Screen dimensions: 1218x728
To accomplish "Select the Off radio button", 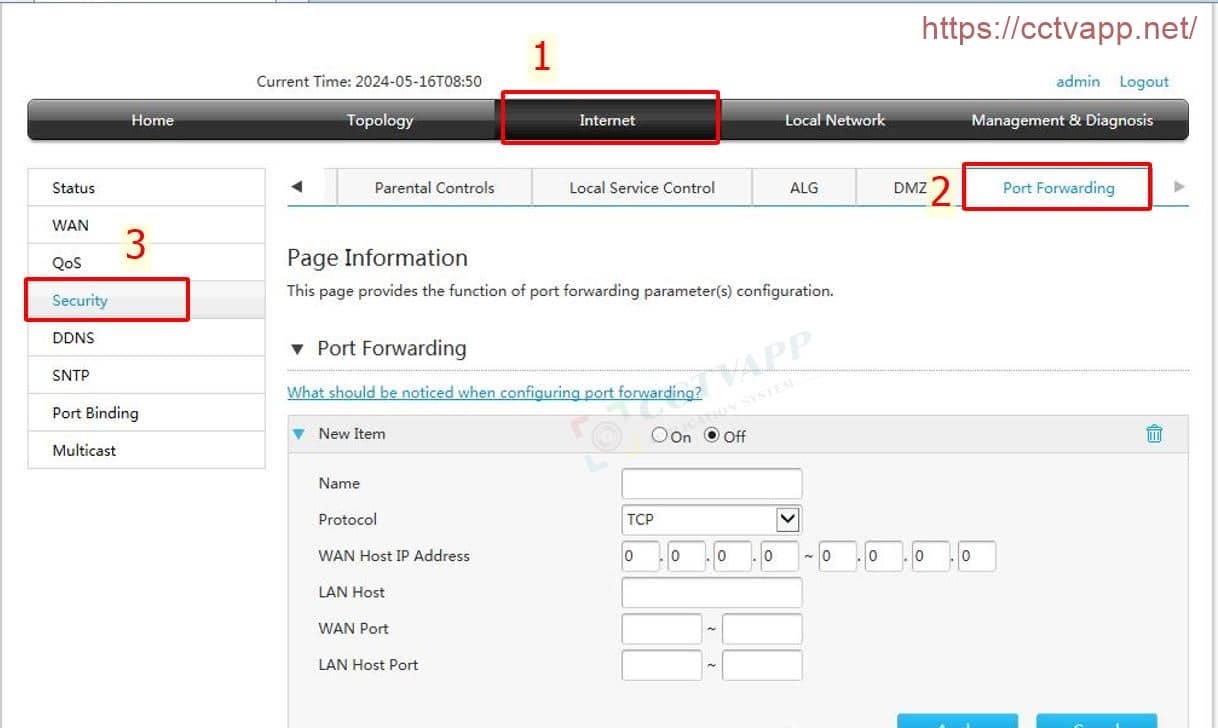I will (712, 435).
